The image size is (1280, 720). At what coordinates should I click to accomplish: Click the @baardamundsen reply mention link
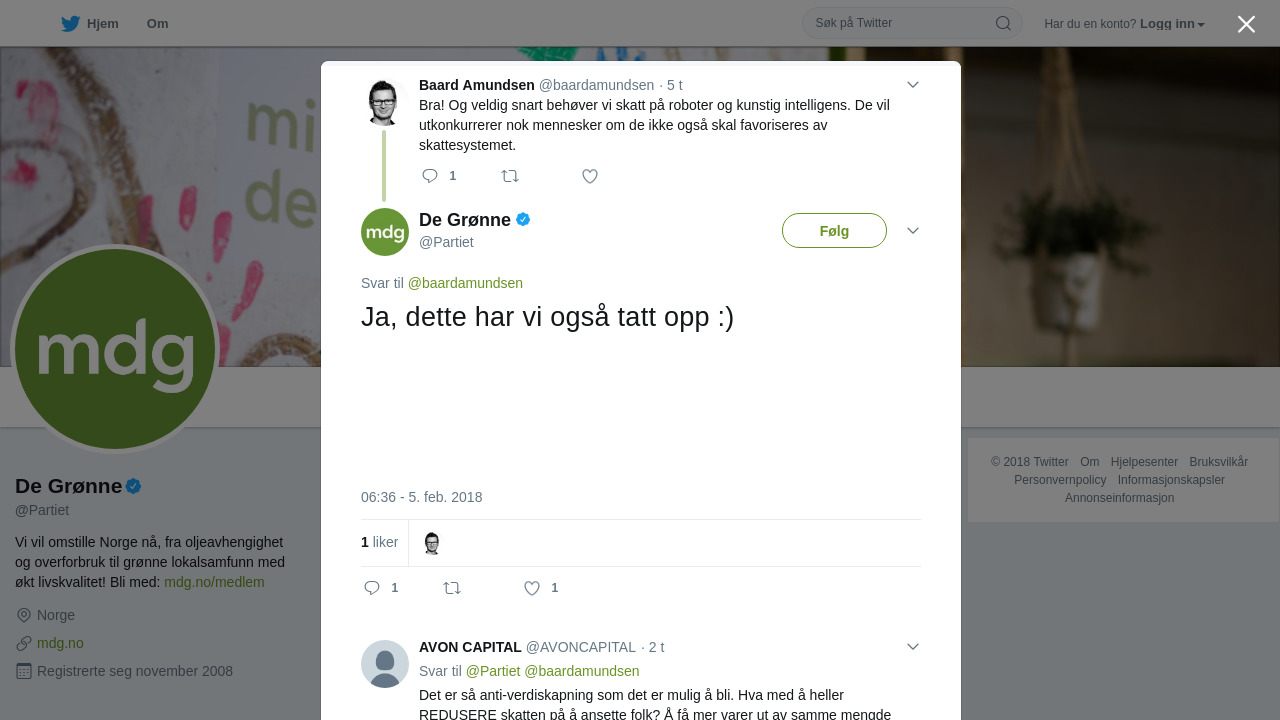(465, 283)
